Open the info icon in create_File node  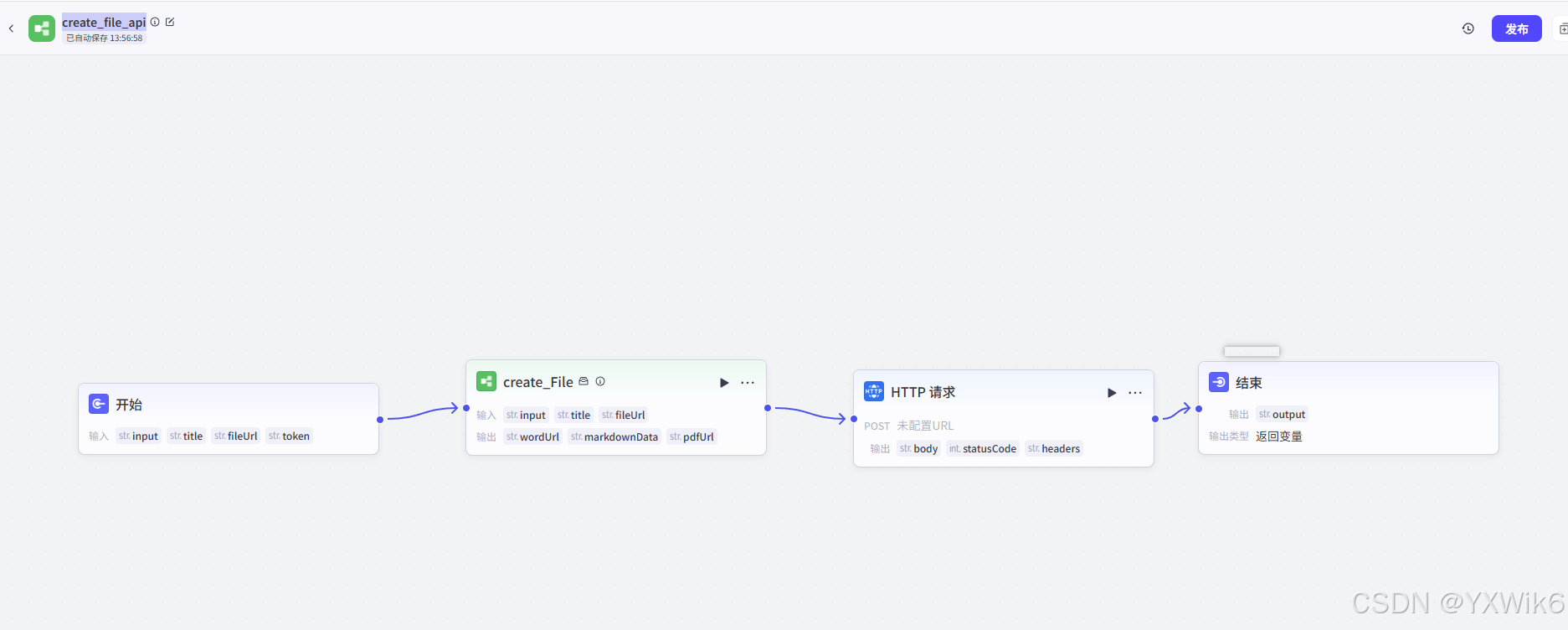click(600, 381)
